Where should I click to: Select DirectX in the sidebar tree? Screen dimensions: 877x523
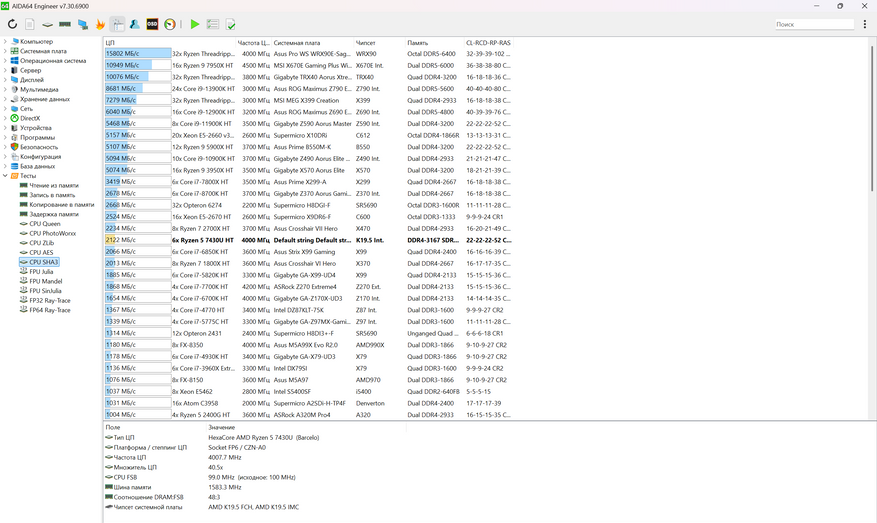coord(30,118)
